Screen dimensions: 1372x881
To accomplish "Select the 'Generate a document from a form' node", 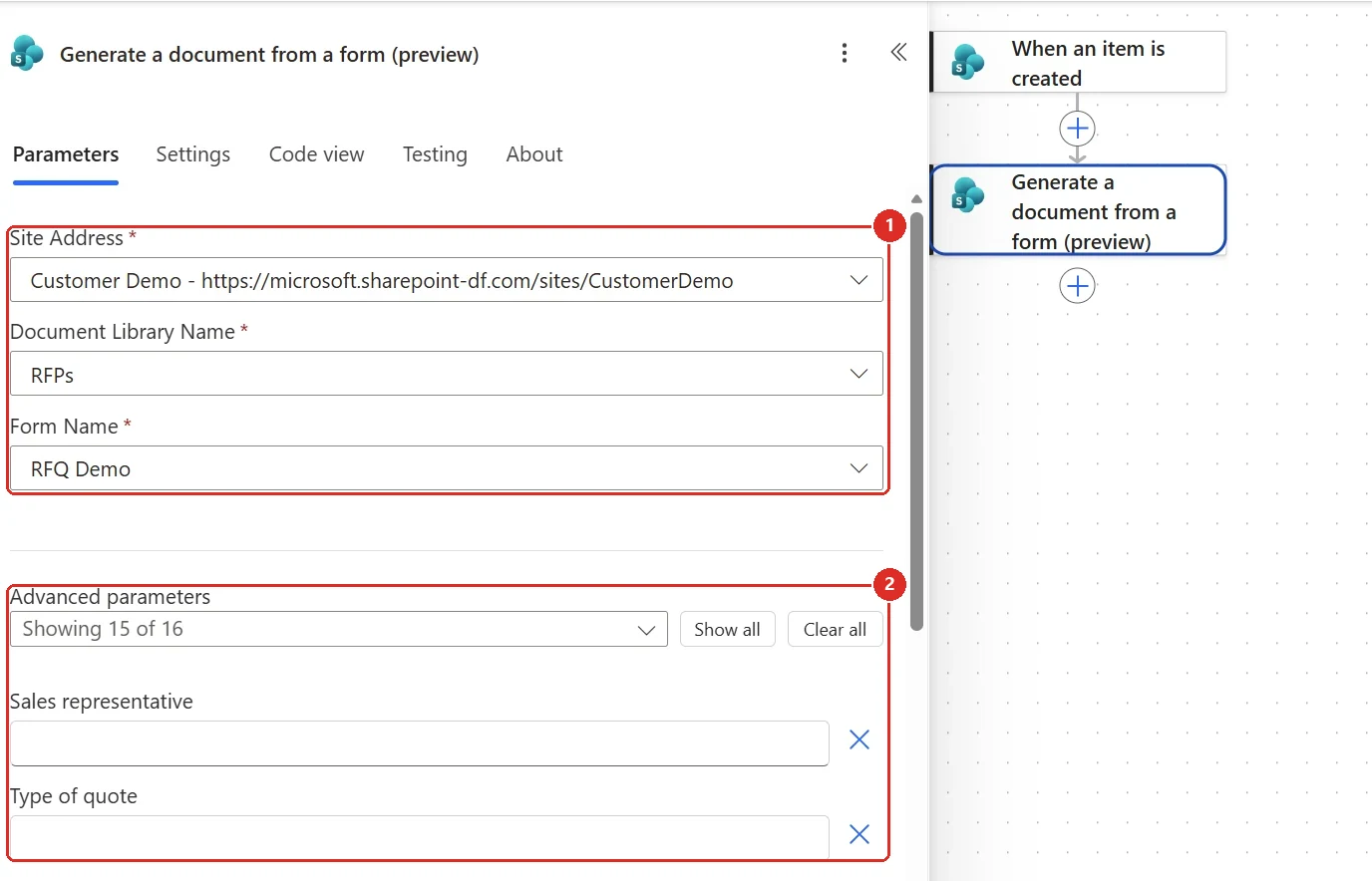I will point(1078,210).
